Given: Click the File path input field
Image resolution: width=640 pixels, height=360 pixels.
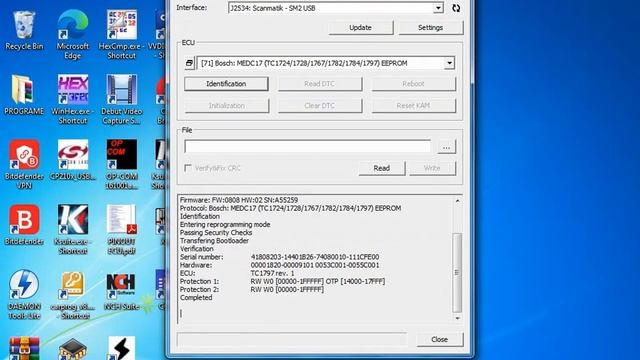Looking at the screenshot, I should coord(307,147).
